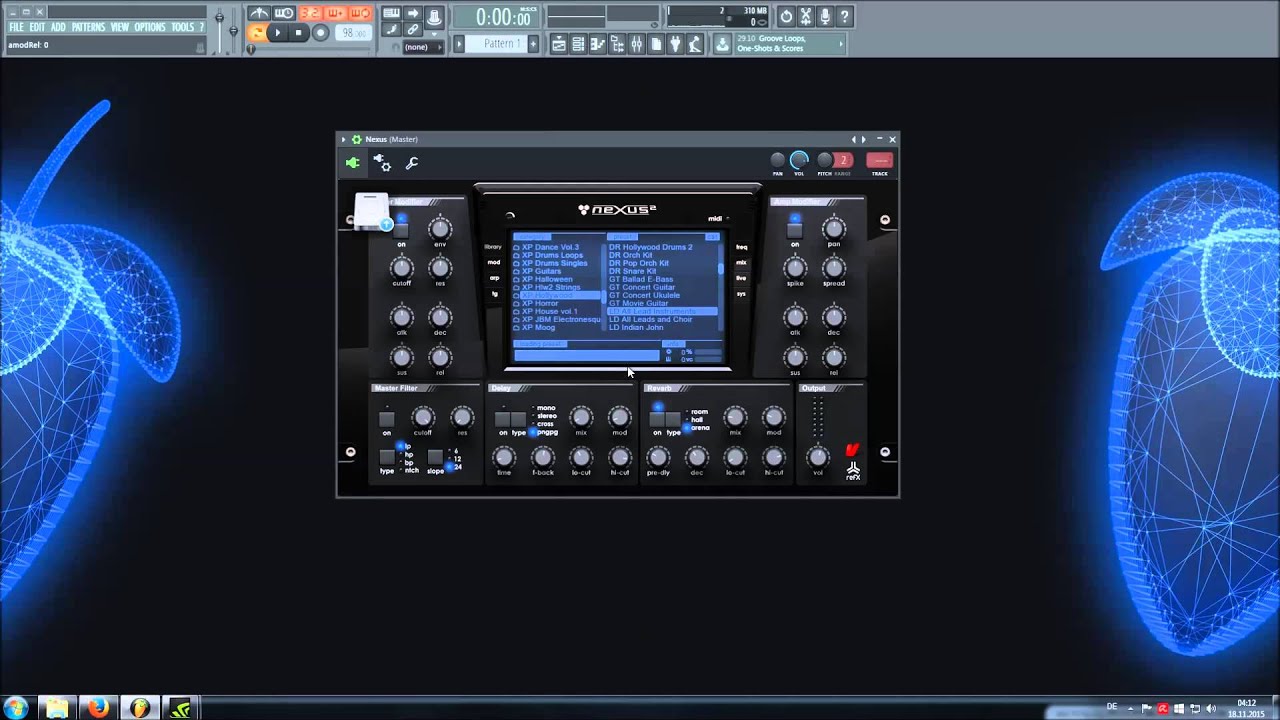This screenshot has height=720, width=1280.
Task: Click the add pattern plus button
Action: pyautogui.click(x=534, y=44)
